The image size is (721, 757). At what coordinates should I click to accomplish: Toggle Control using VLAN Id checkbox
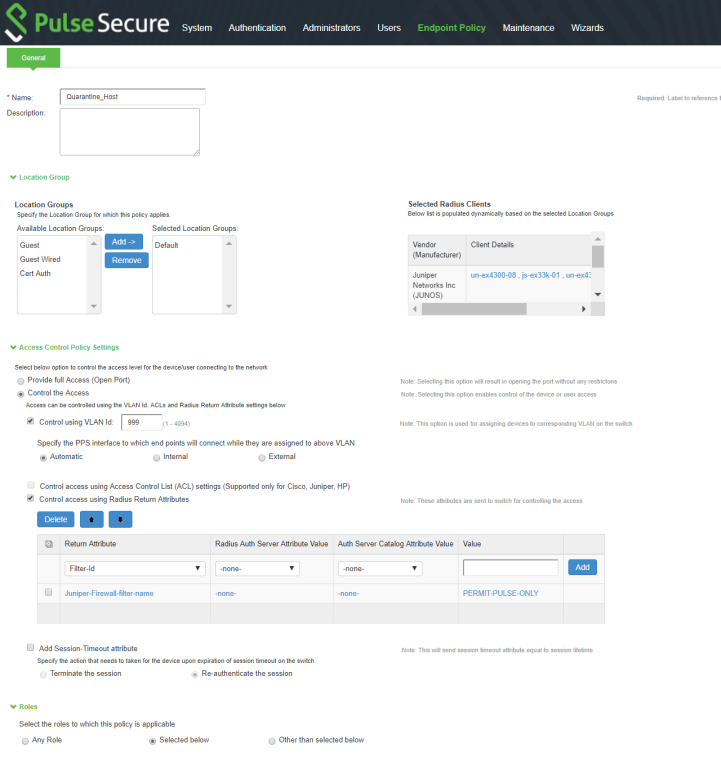[30, 421]
